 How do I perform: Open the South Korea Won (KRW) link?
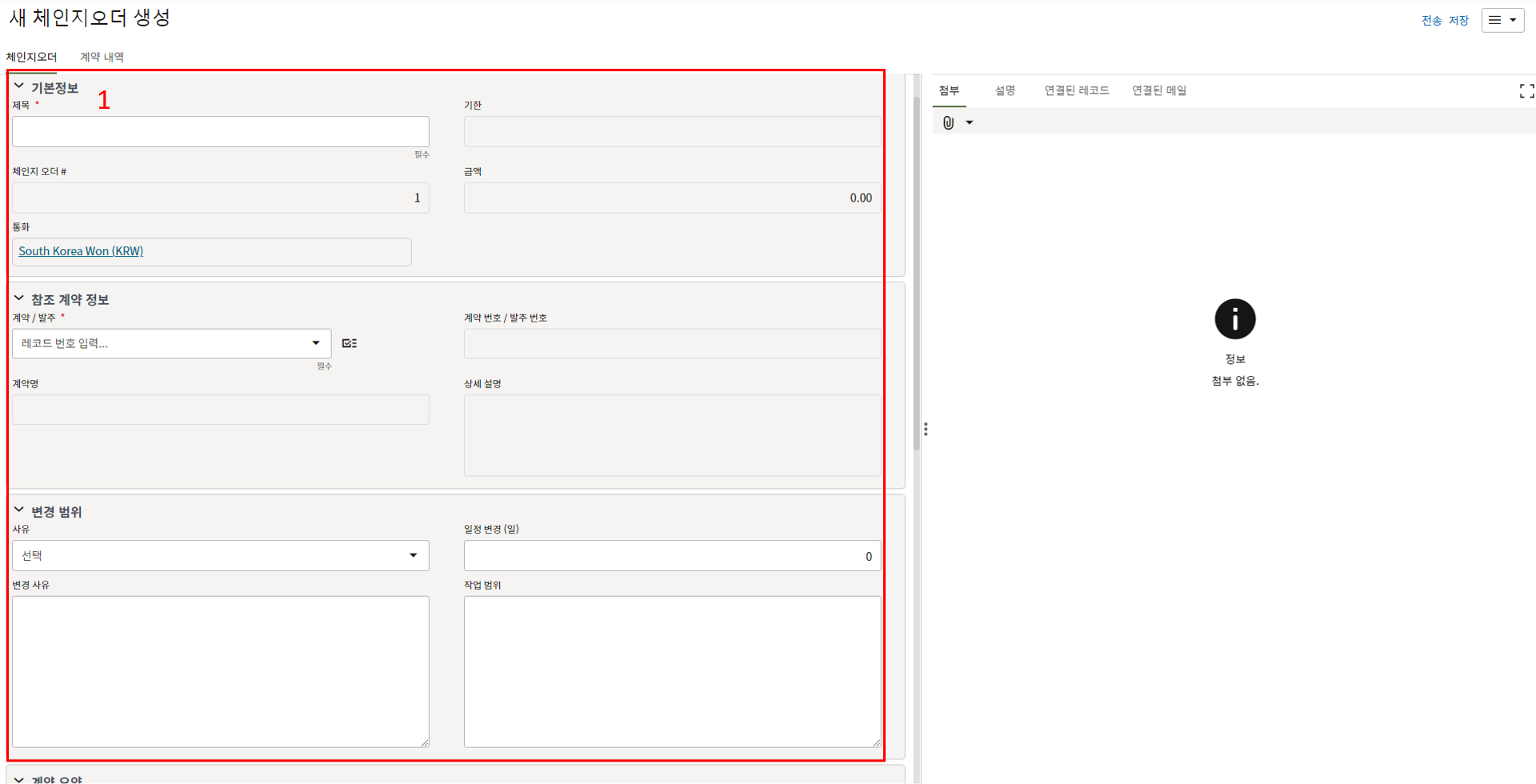tap(81, 251)
